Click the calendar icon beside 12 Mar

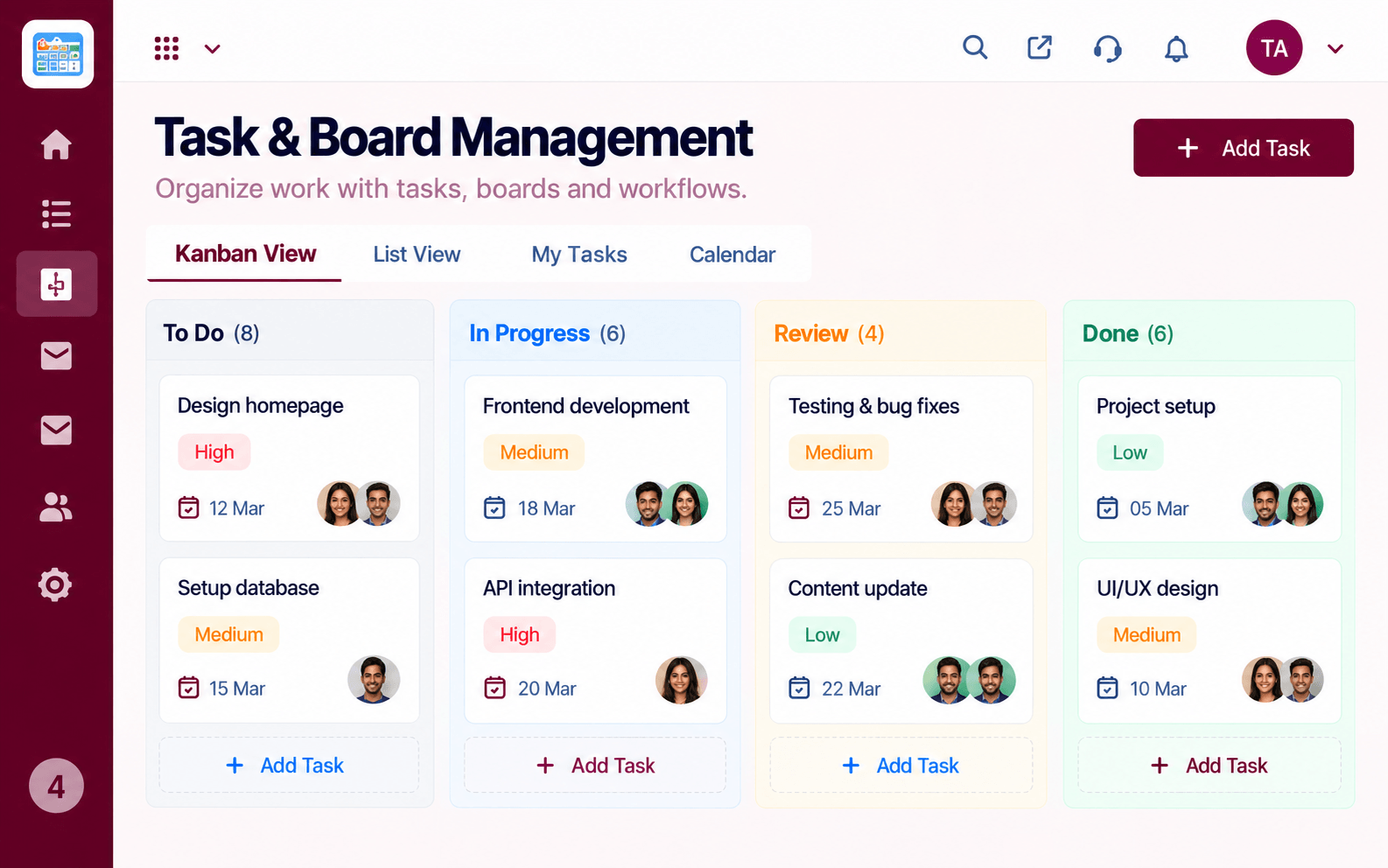188,507
